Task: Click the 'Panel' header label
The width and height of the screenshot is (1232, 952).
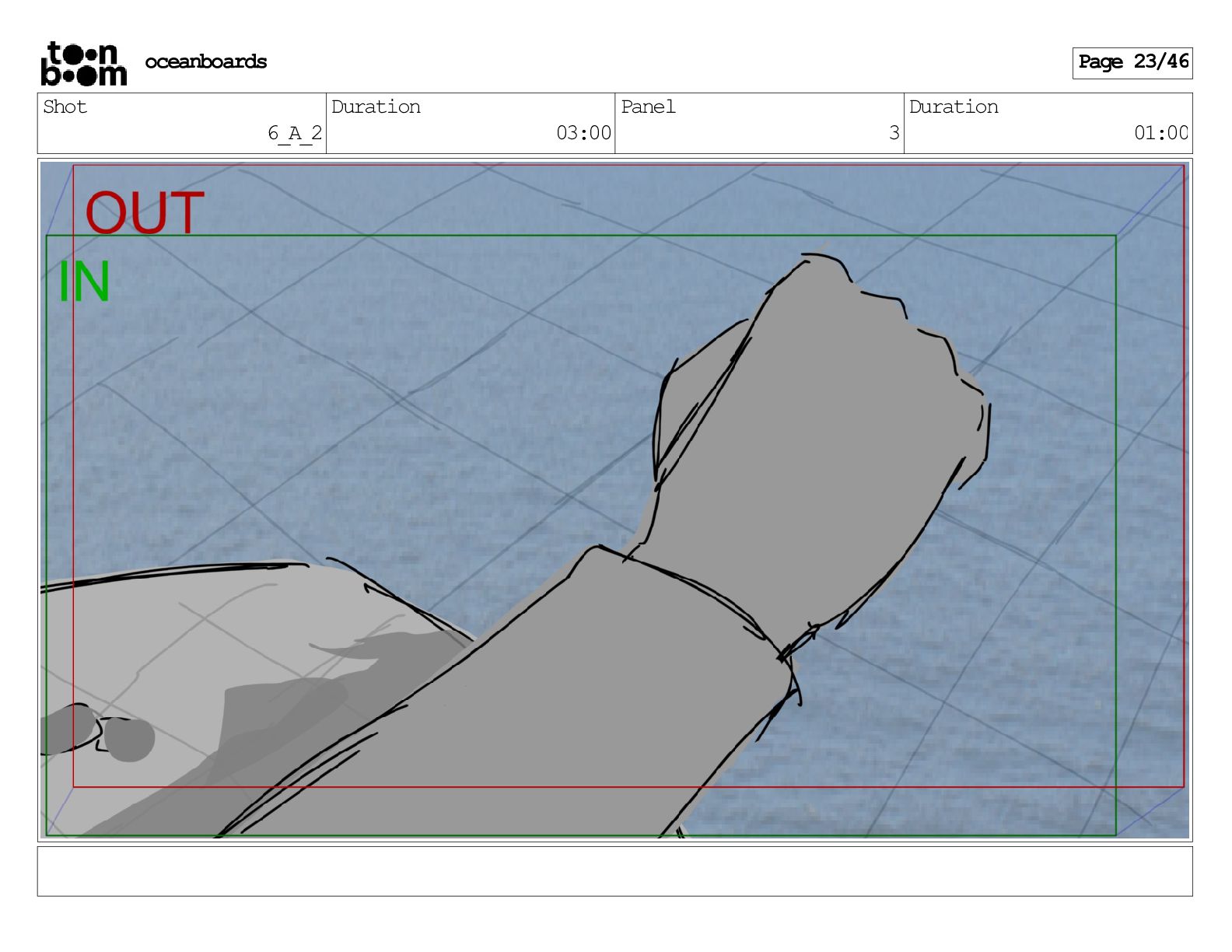Action: point(648,107)
